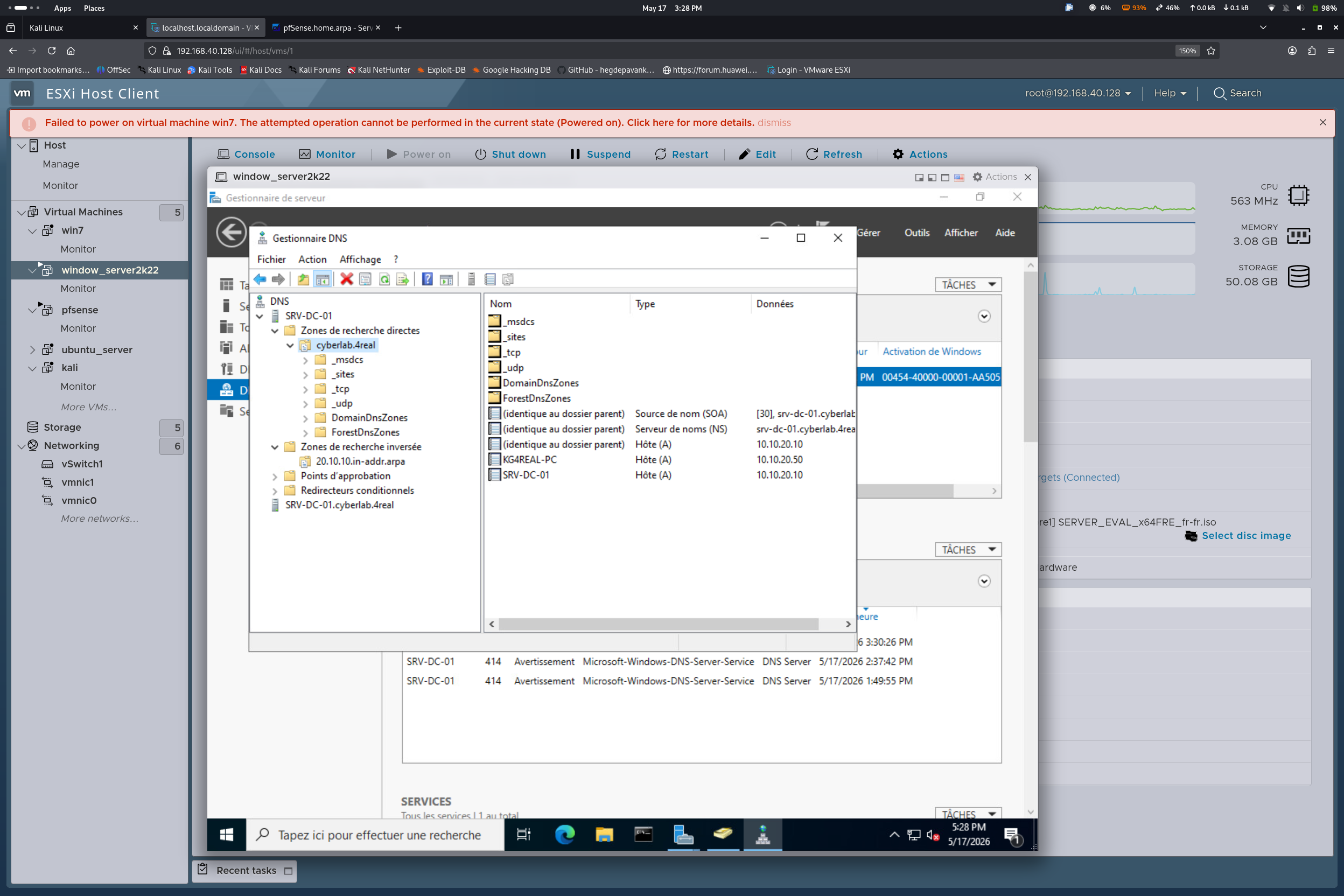Select 20.10.10.in-addr.arpa reverse zone
1344x896 pixels.
coord(360,461)
